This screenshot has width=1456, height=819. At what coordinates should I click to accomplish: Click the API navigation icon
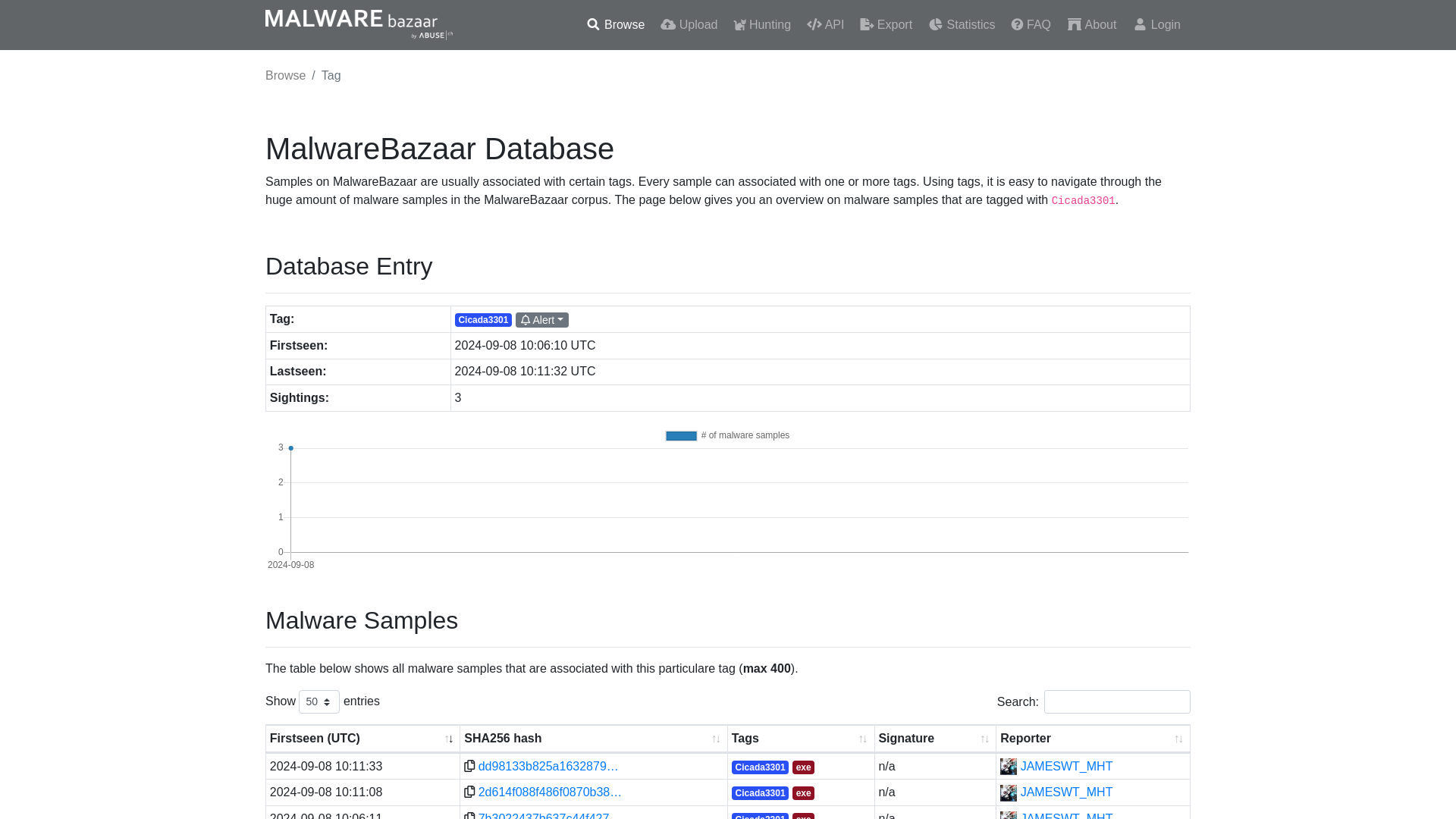[x=814, y=24]
